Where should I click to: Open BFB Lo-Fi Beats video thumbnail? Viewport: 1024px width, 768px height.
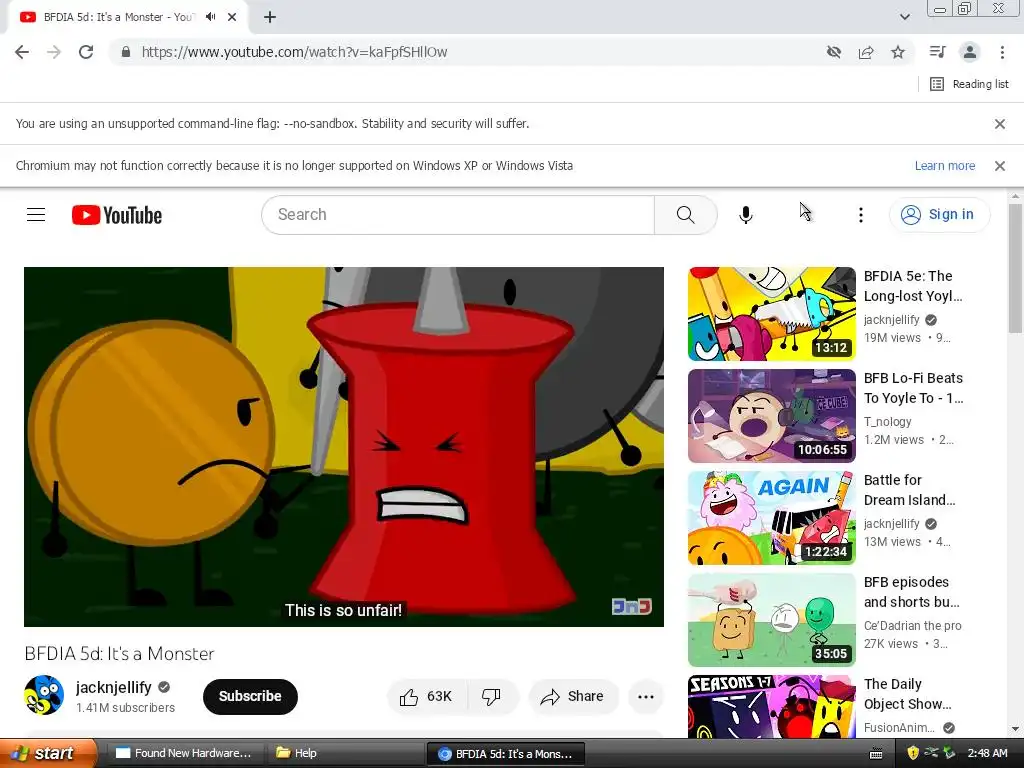click(771, 416)
